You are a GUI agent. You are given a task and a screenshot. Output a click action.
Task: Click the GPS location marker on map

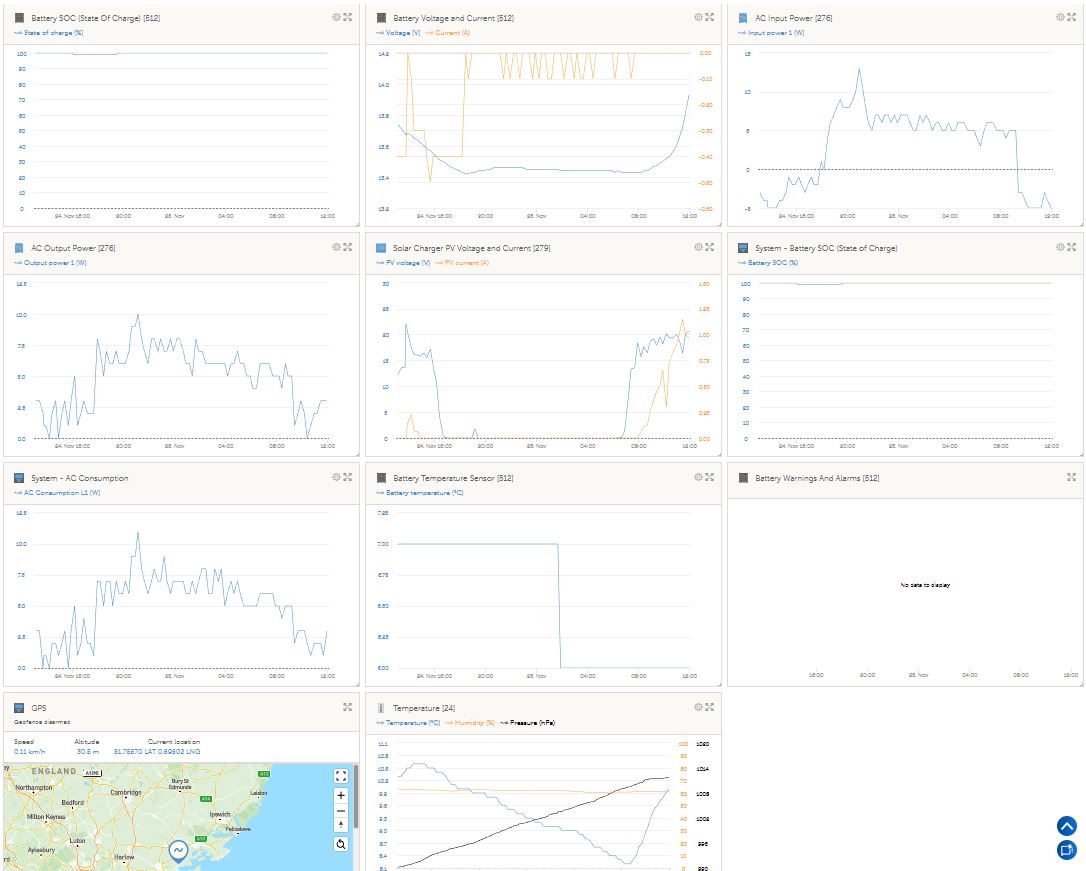[x=178, y=851]
